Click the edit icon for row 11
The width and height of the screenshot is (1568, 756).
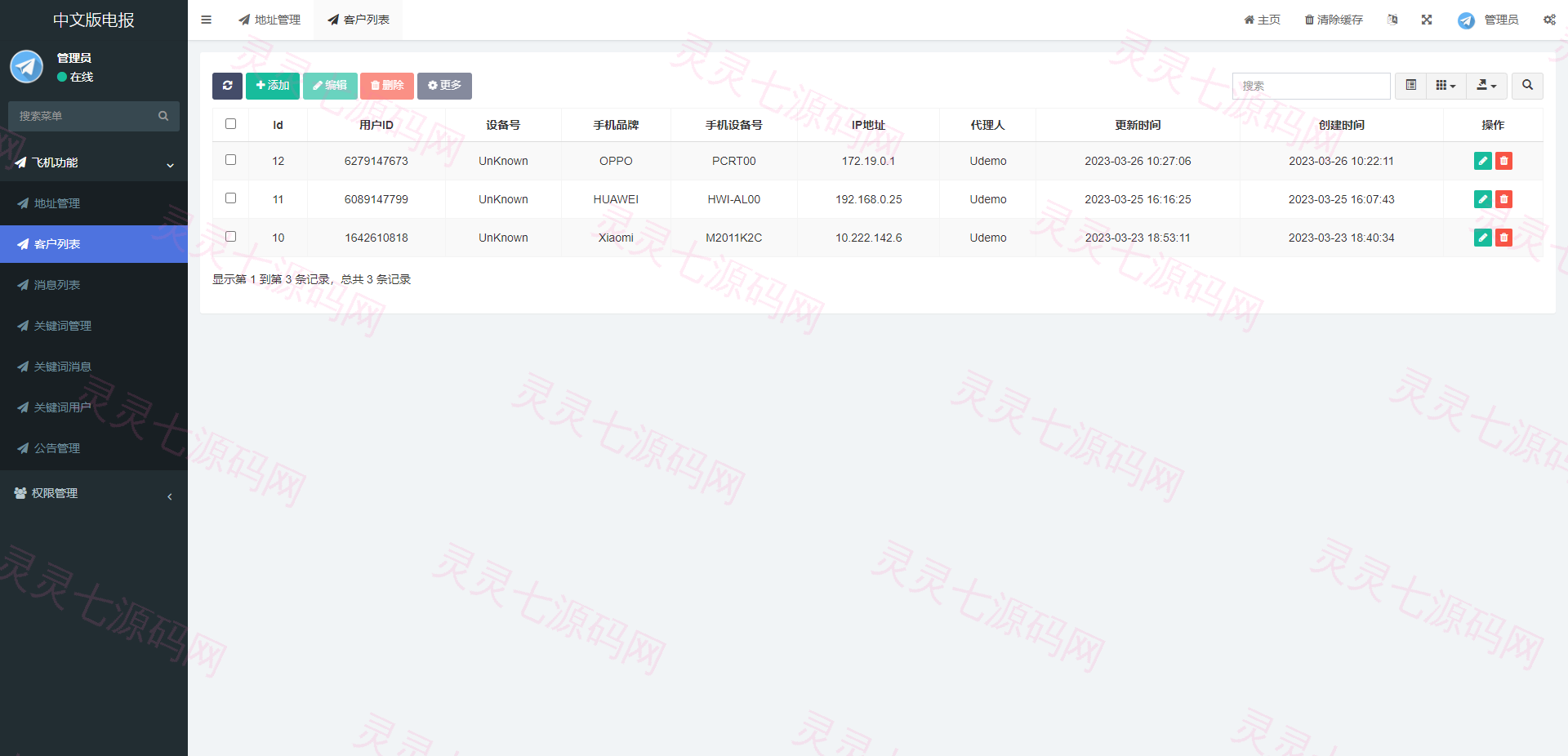pos(1483,199)
